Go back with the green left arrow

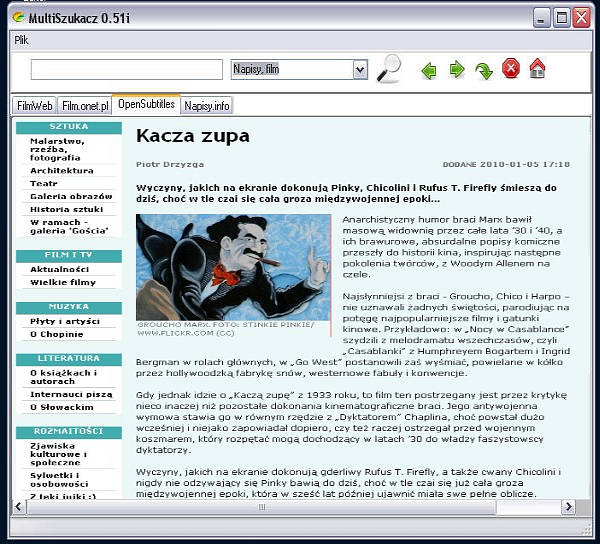point(429,71)
